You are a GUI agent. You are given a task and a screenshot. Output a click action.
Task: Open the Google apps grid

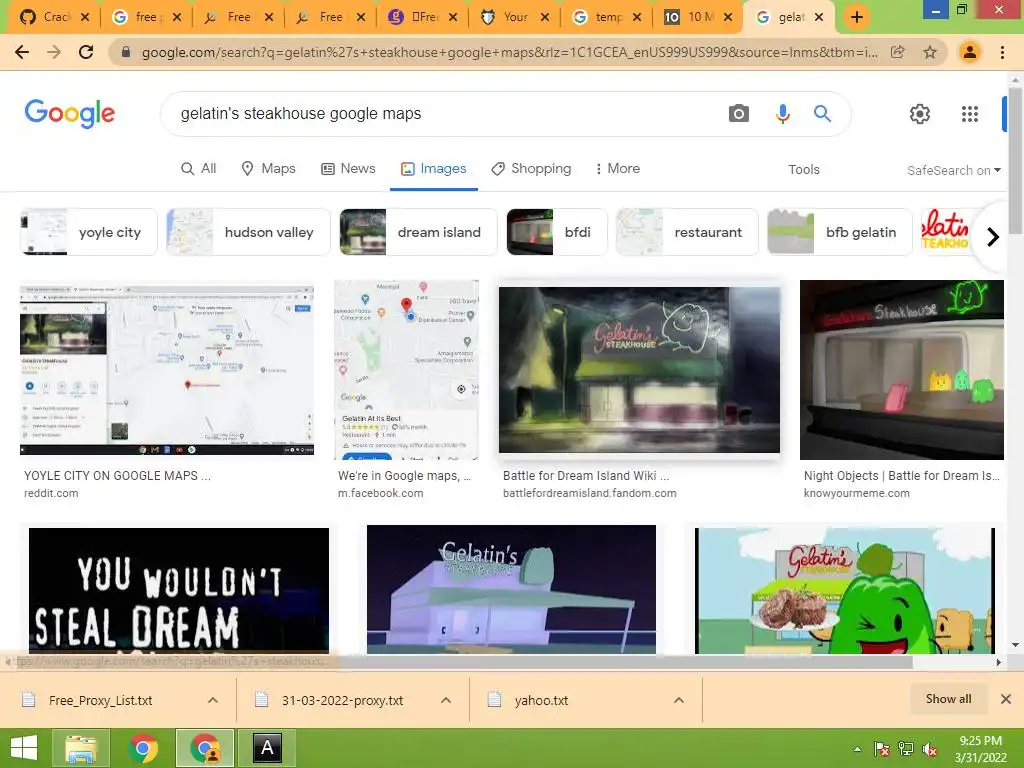(970, 114)
